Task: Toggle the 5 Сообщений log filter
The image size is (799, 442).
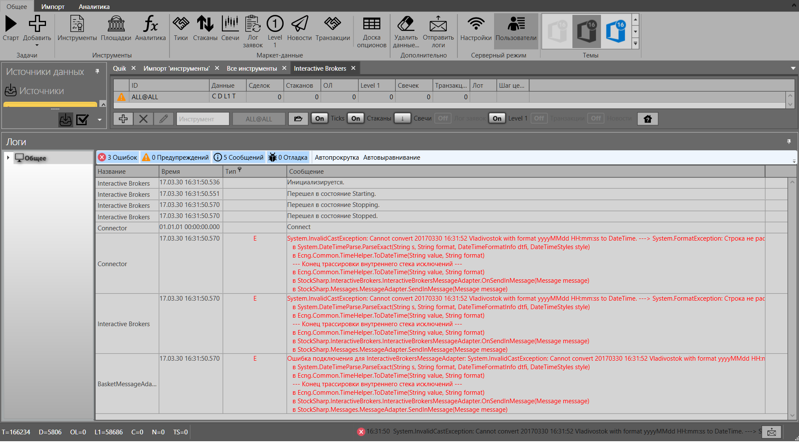Action: click(238, 157)
